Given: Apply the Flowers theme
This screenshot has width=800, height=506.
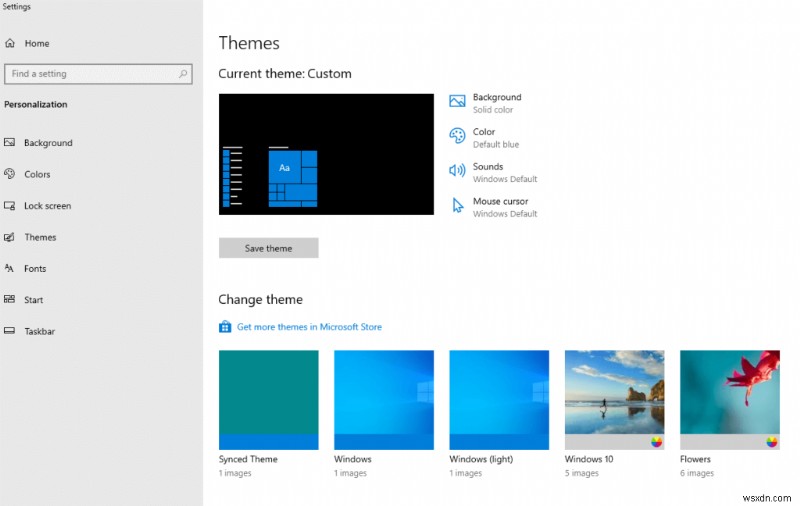Looking at the screenshot, I should coord(729,399).
